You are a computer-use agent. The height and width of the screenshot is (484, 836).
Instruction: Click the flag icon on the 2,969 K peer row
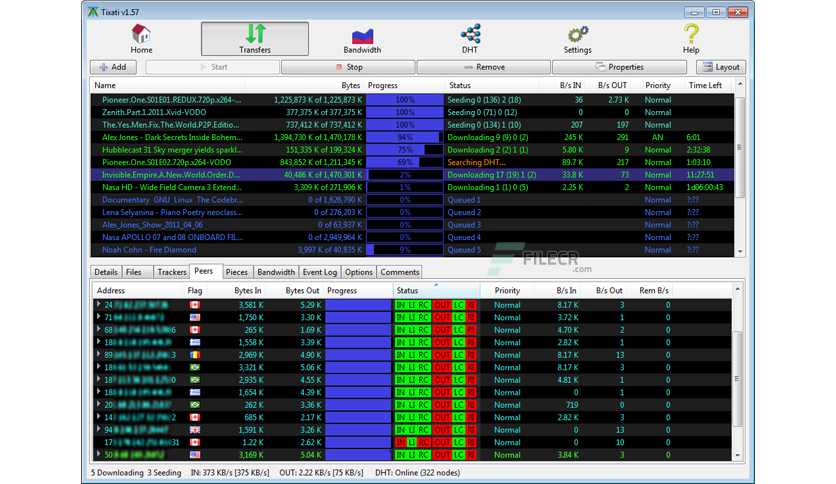click(x=195, y=354)
